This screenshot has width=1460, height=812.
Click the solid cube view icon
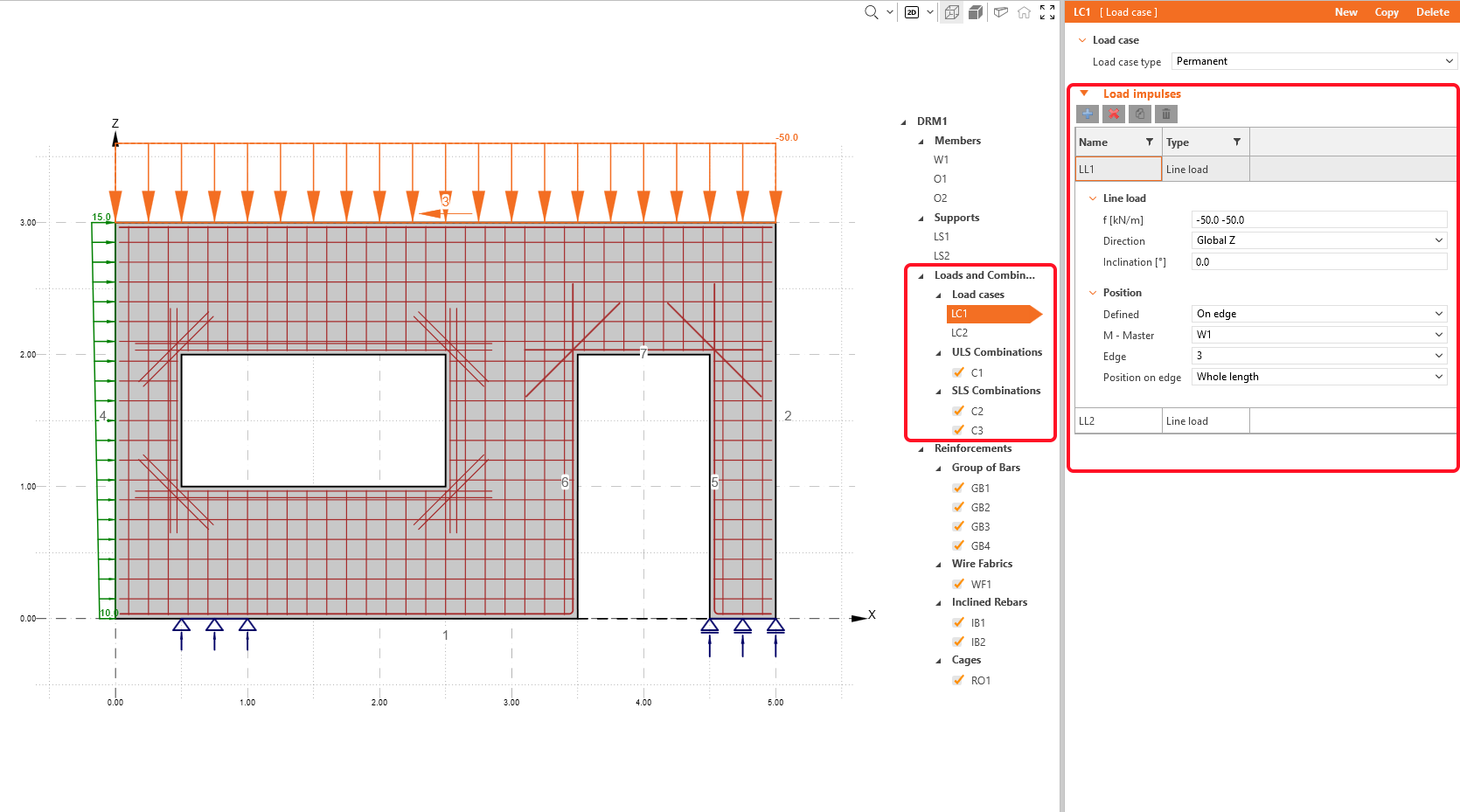976,12
